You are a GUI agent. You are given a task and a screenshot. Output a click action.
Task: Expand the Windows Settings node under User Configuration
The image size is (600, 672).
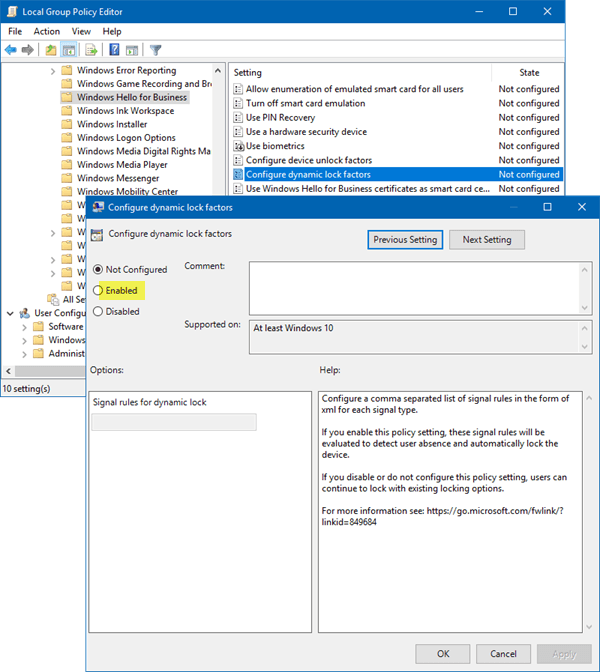point(24,341)
